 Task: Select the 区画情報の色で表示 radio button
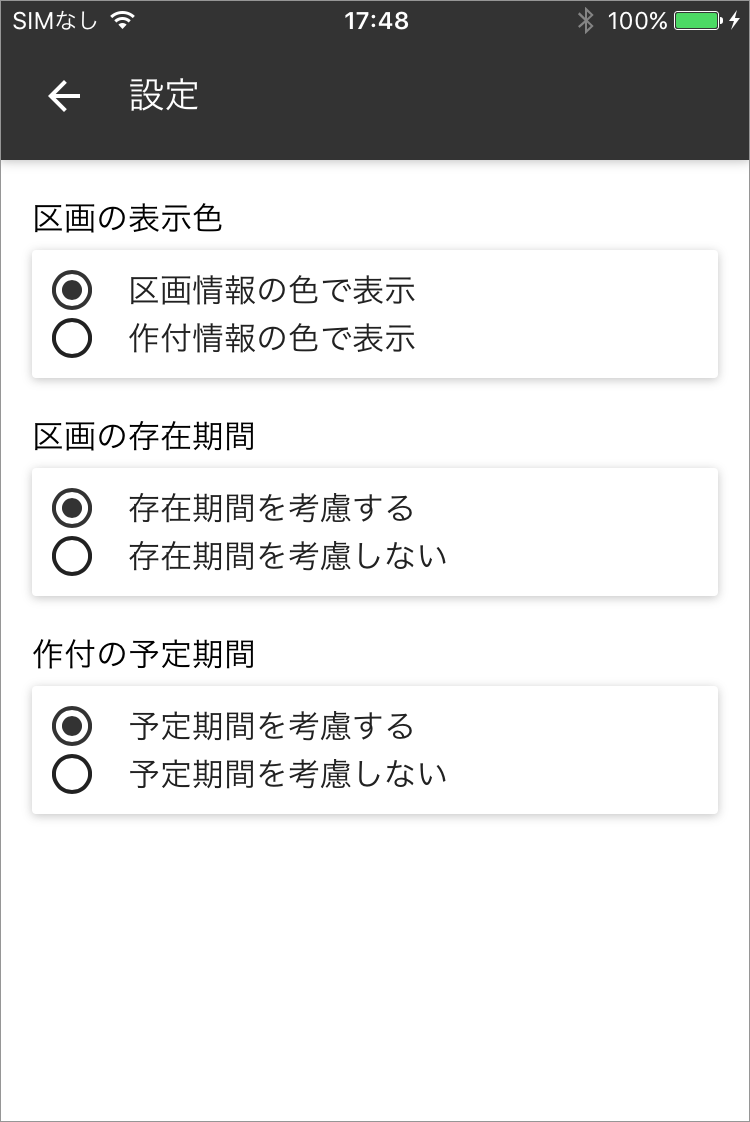(72, 291)
